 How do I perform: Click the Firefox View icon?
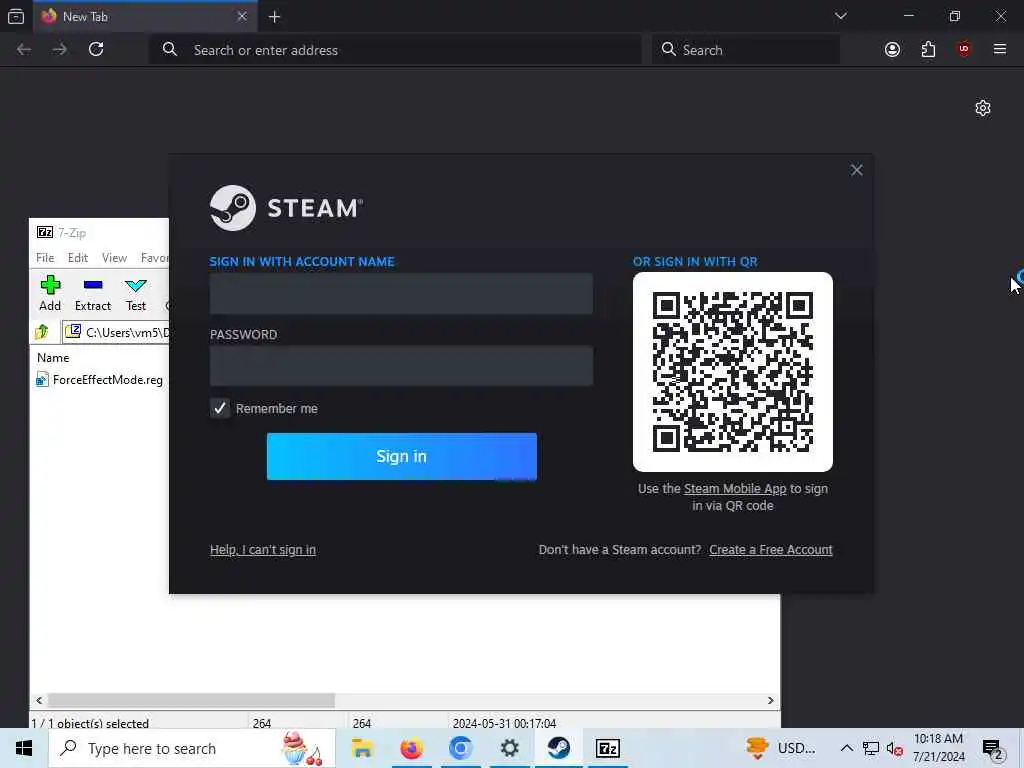coord(16,17)
